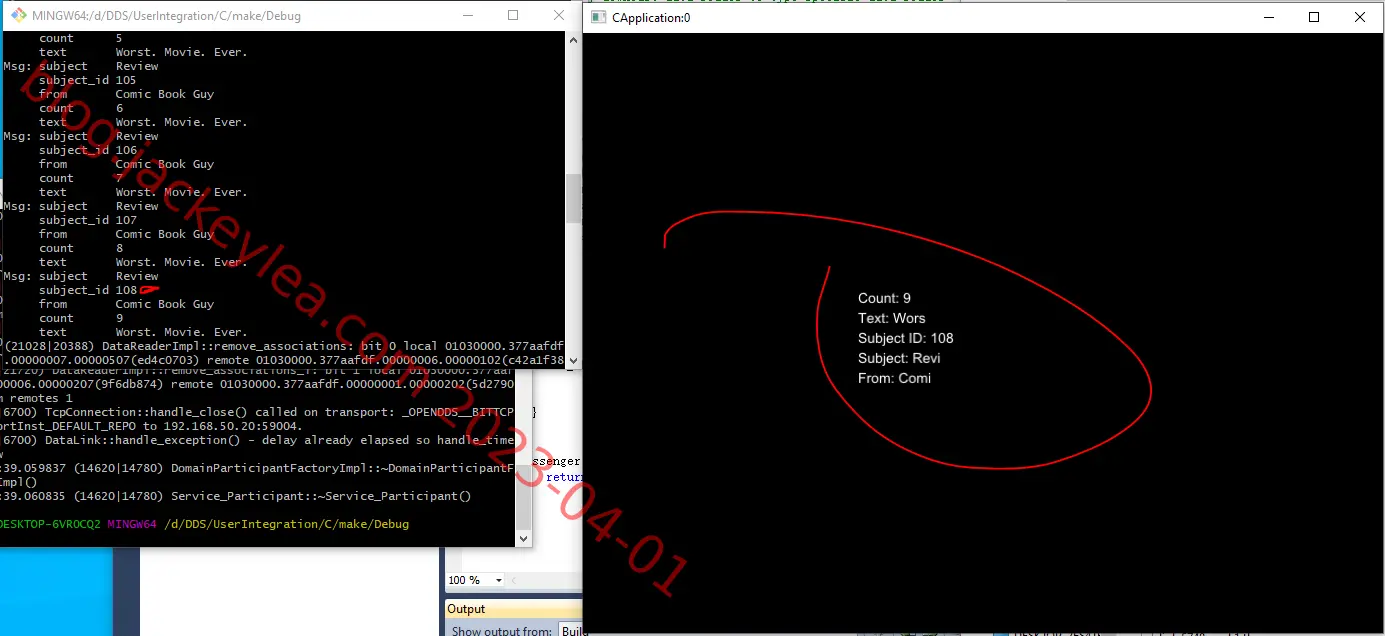
Task: Select the Output panel header
Action: 513,609
